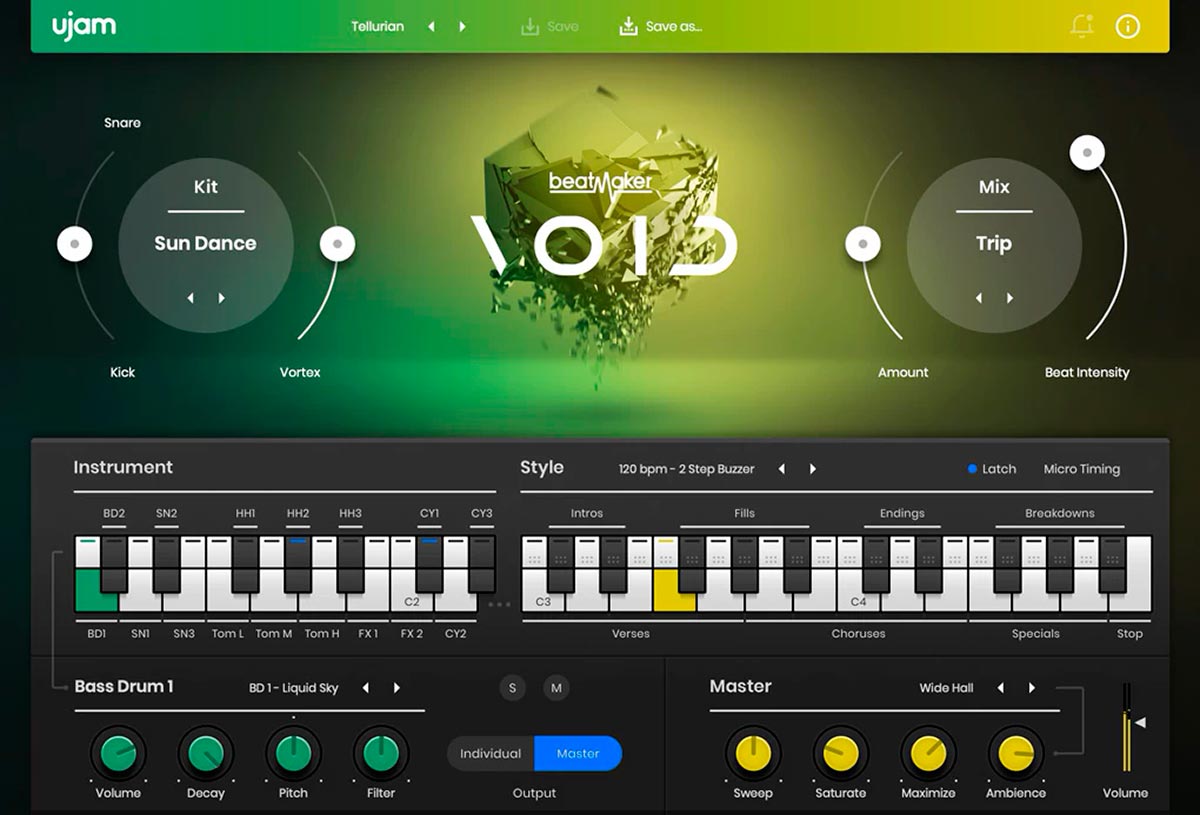Select next Master reverb after Wide Hall
The height and width of the screenshot is (815, 1200).
click(x=1031, y=688)
